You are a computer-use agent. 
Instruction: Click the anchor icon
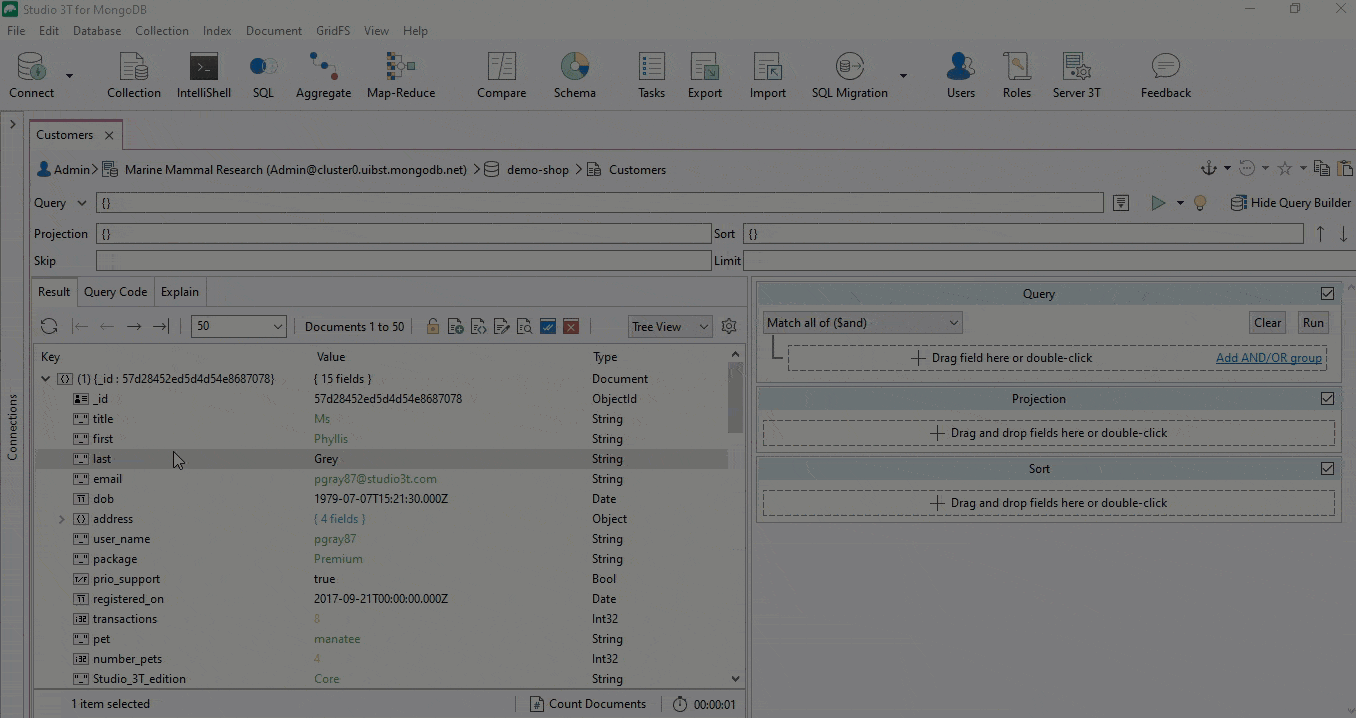pyautogui.click(x=1208, y=169)
